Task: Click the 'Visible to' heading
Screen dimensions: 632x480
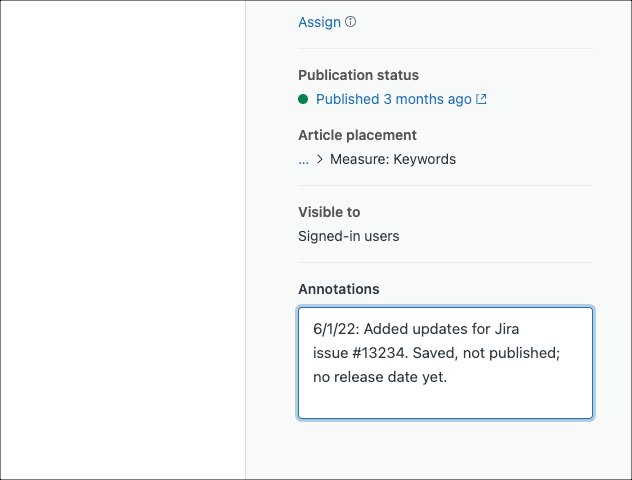Action: tap(329, 212)
